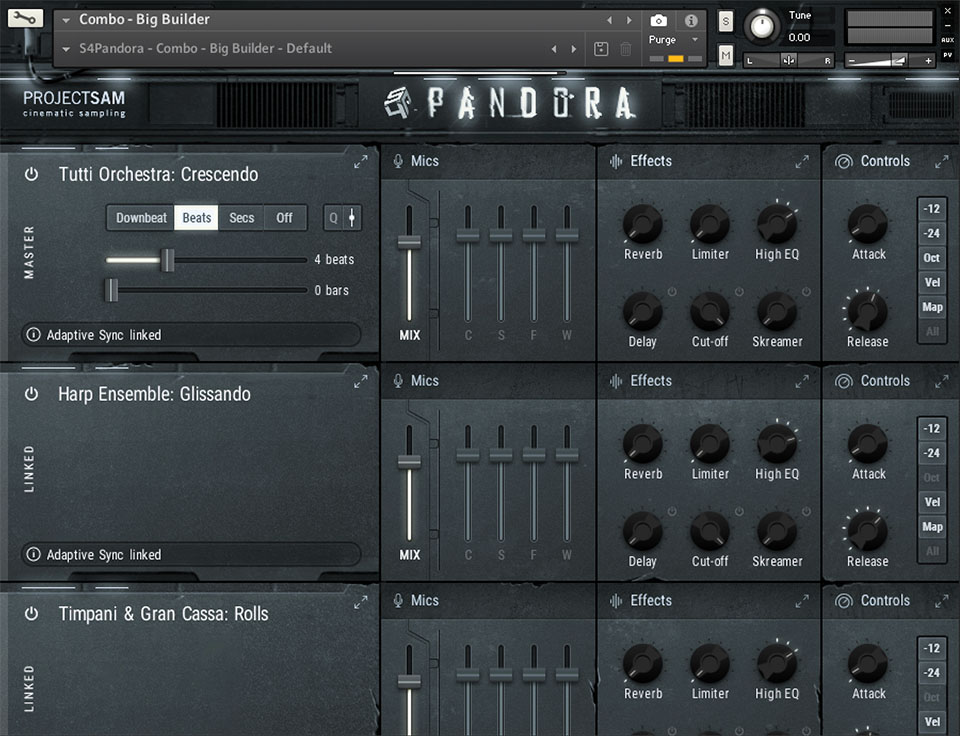Toggle -24 transpose in first Controls
Image resolution: width=960 pixels, height=736 pixels.
pos(932,233)
